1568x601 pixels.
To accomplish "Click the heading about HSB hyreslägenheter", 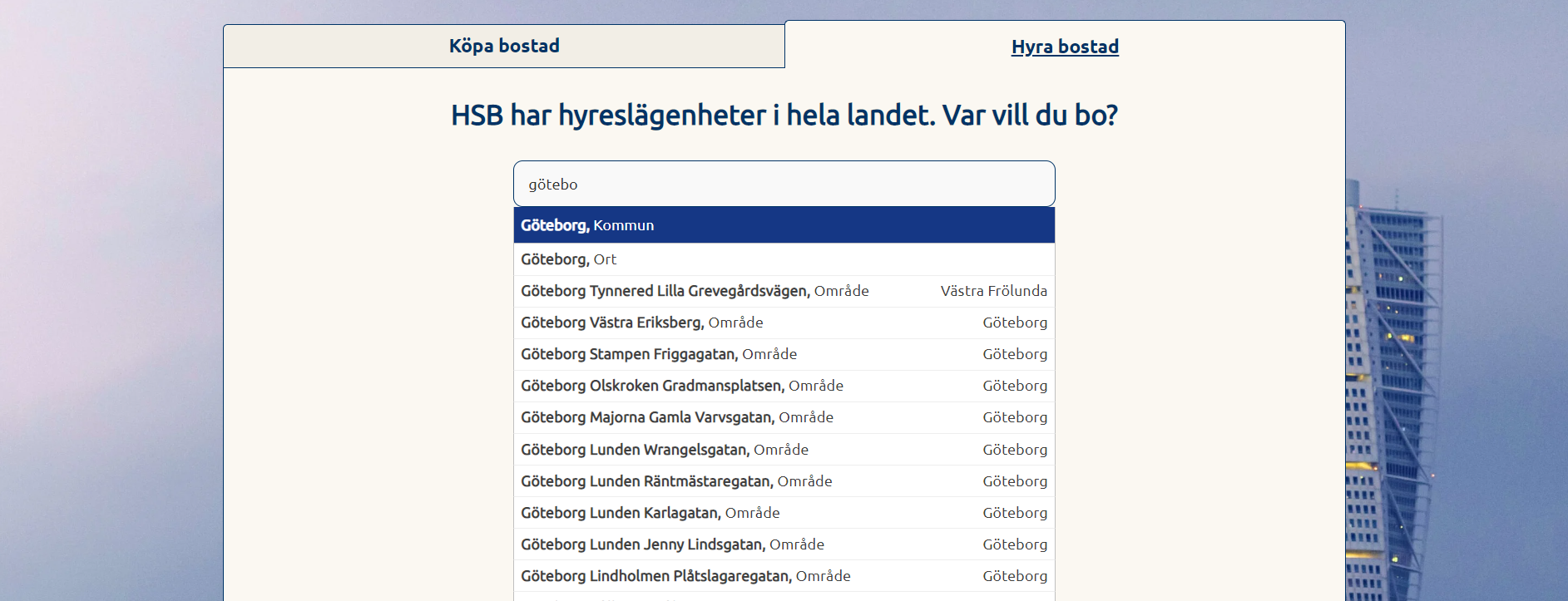I will 784,115.
